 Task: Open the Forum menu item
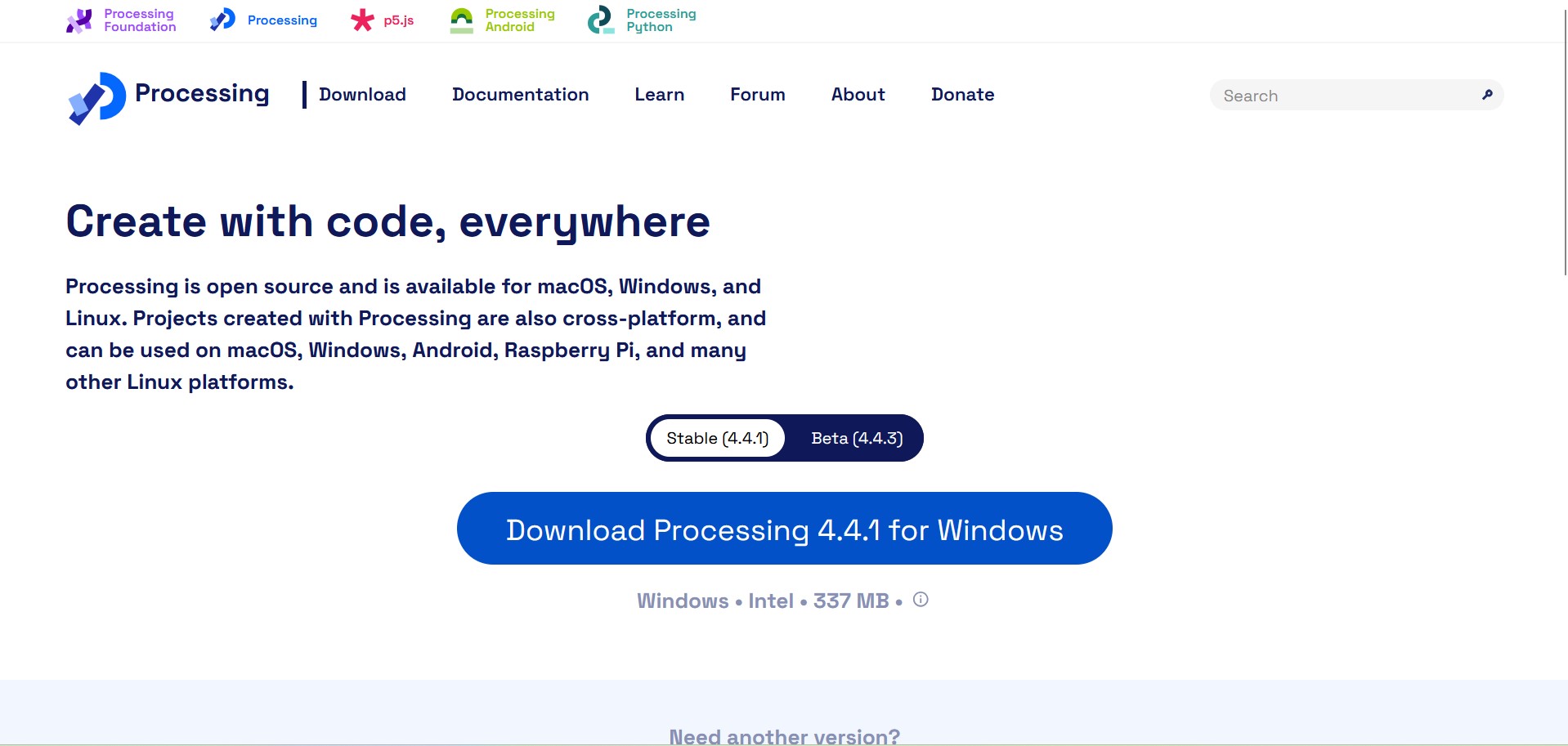click(x=758, y=95)
